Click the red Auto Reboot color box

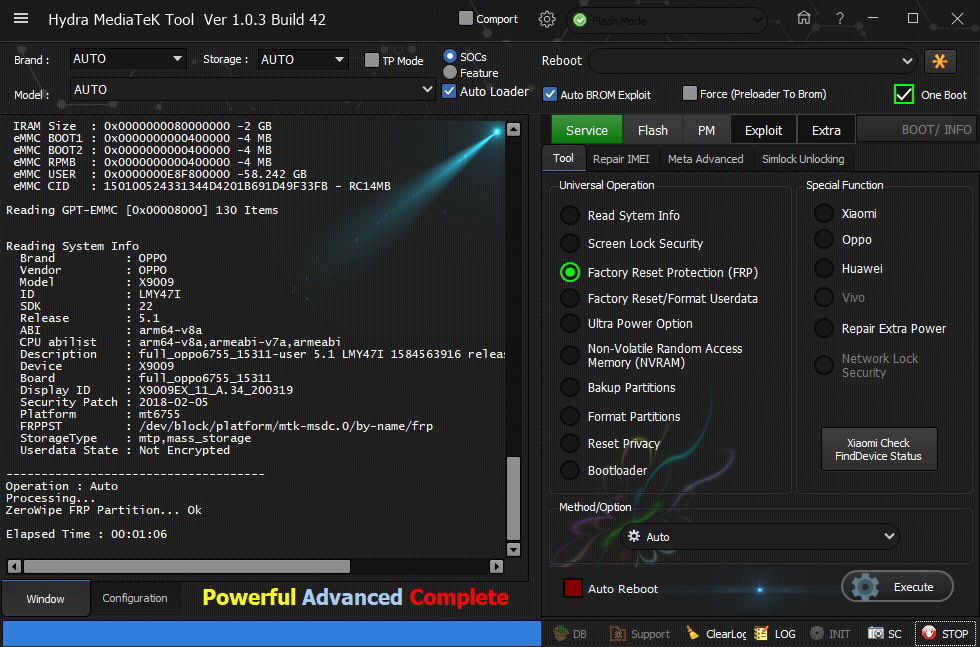[x=573, y=588]
